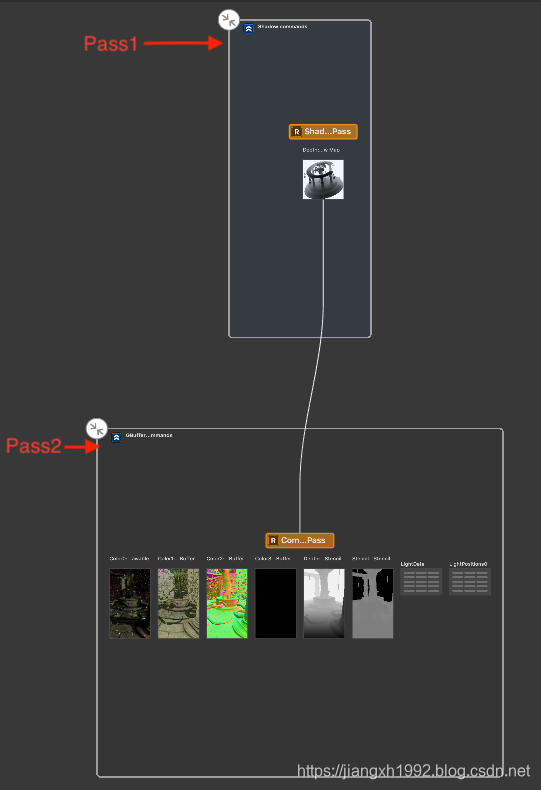
Task: Open the stencil texture thumbnail
Action: [x=373, y=603]
